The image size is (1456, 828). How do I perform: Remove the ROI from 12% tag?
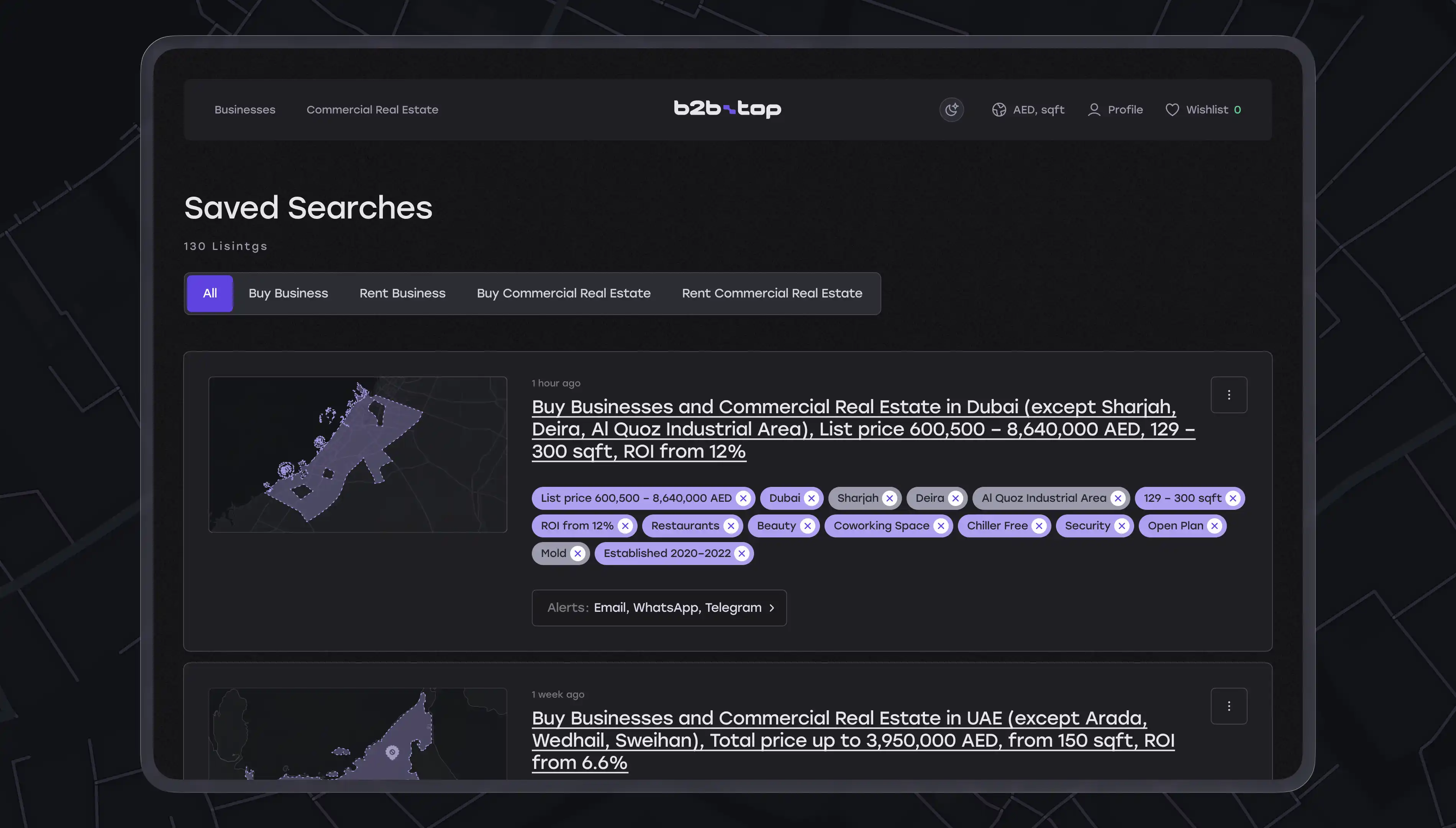[625, 526]
